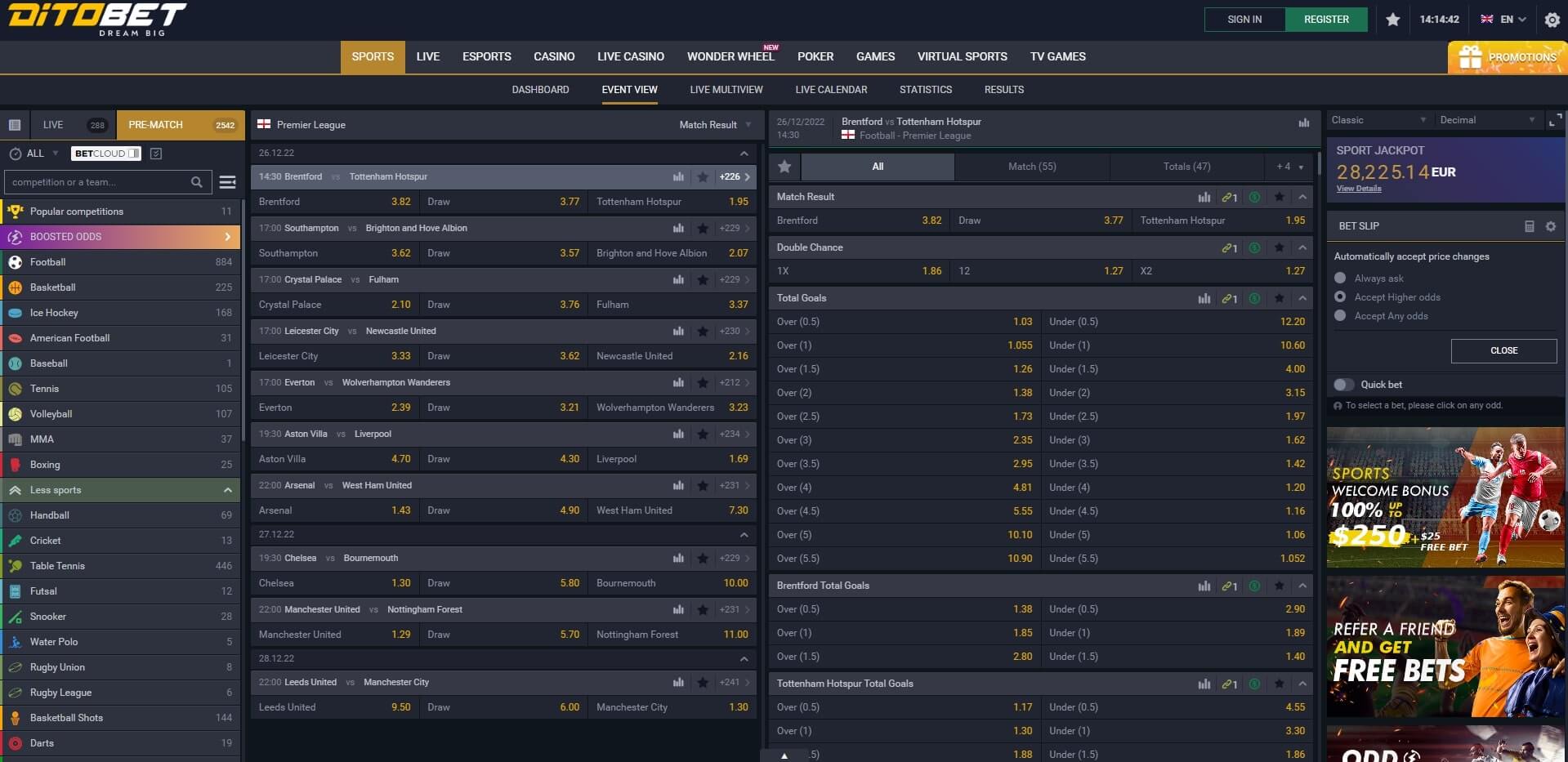Switch to LIVE CALENDAR sub-tab
The height and width of the screenshot is (762, 1568).
point(831,90)
